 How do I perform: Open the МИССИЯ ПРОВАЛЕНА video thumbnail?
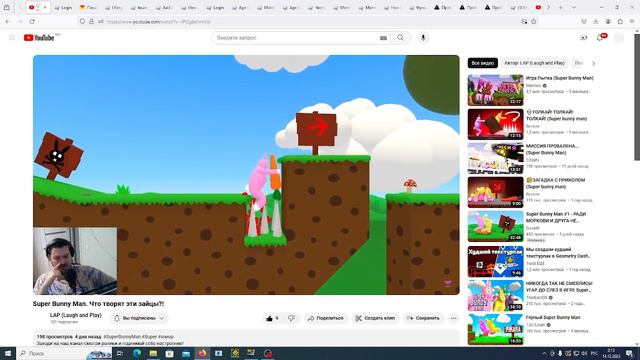point(496,158)
